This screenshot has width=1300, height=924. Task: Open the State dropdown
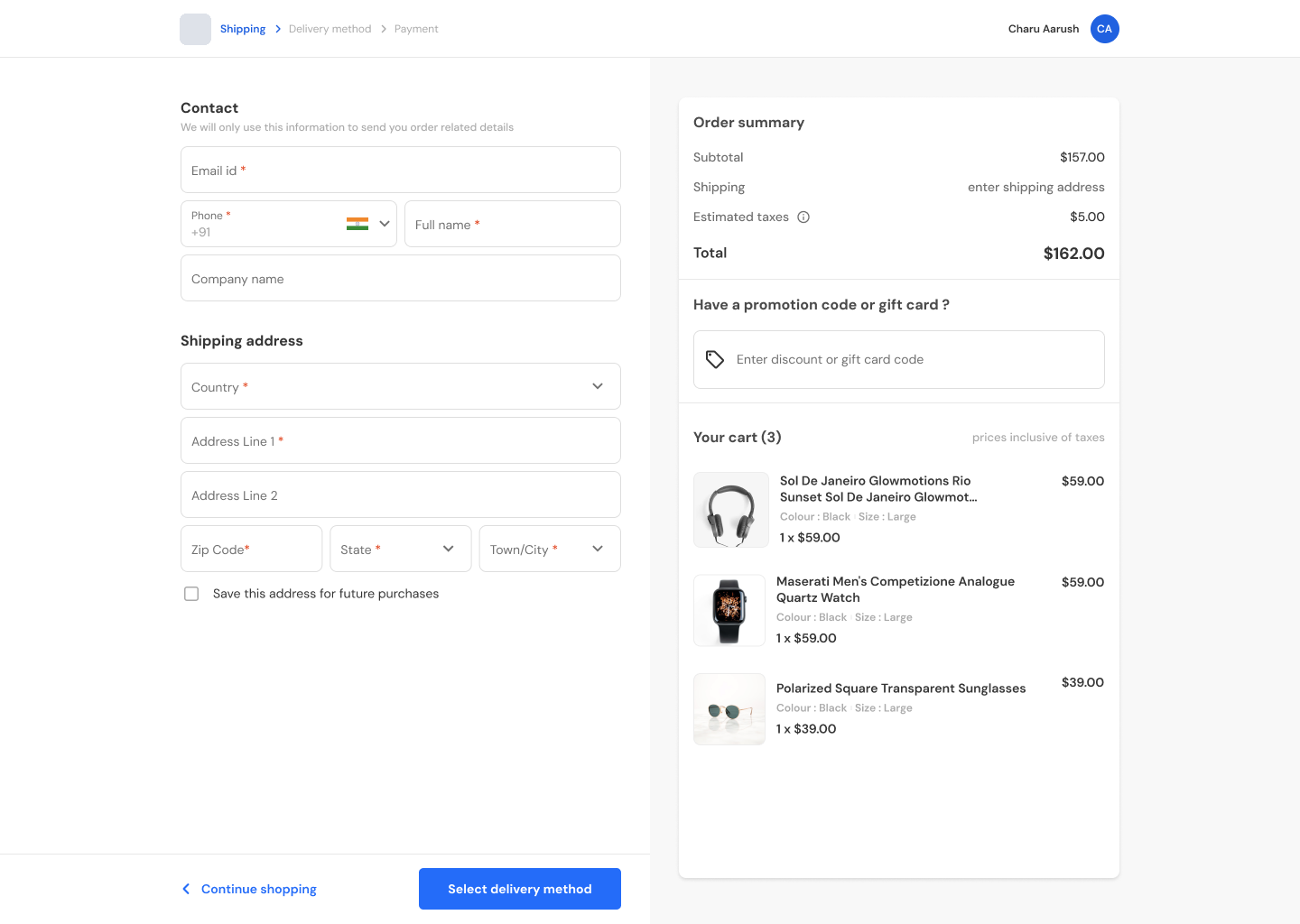(x=401, y=549)
